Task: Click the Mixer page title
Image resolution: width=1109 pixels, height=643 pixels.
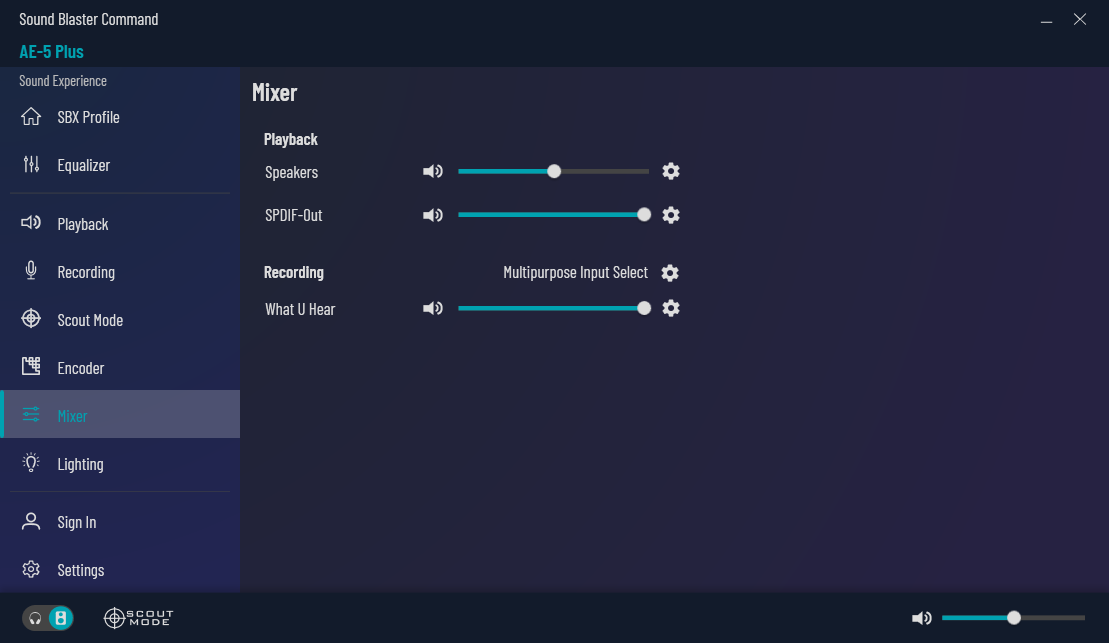Action: pos(274,93)
